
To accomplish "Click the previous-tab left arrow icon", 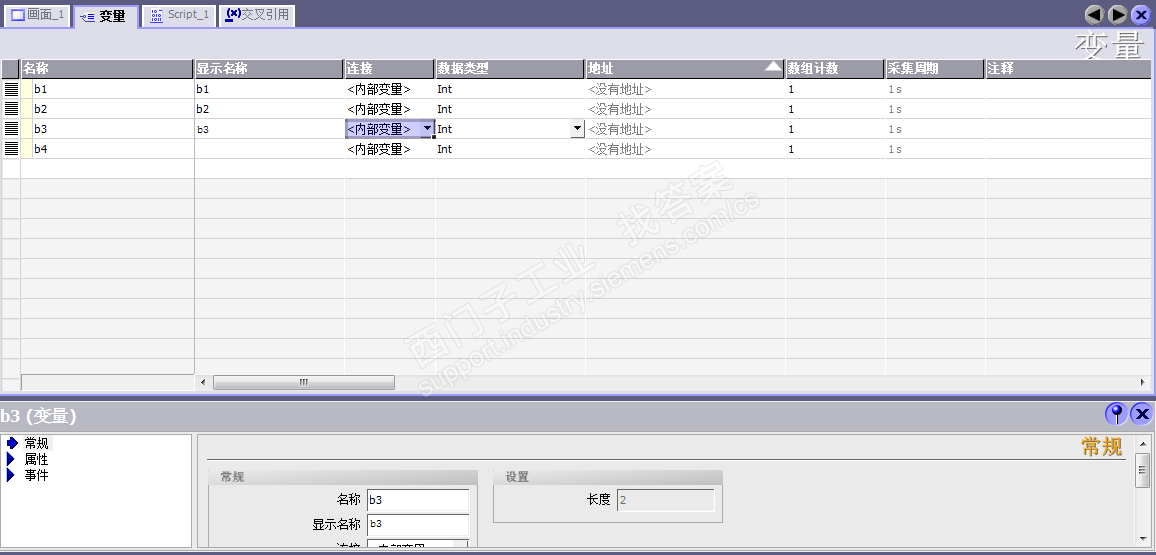I will [x=1094, y=15].
